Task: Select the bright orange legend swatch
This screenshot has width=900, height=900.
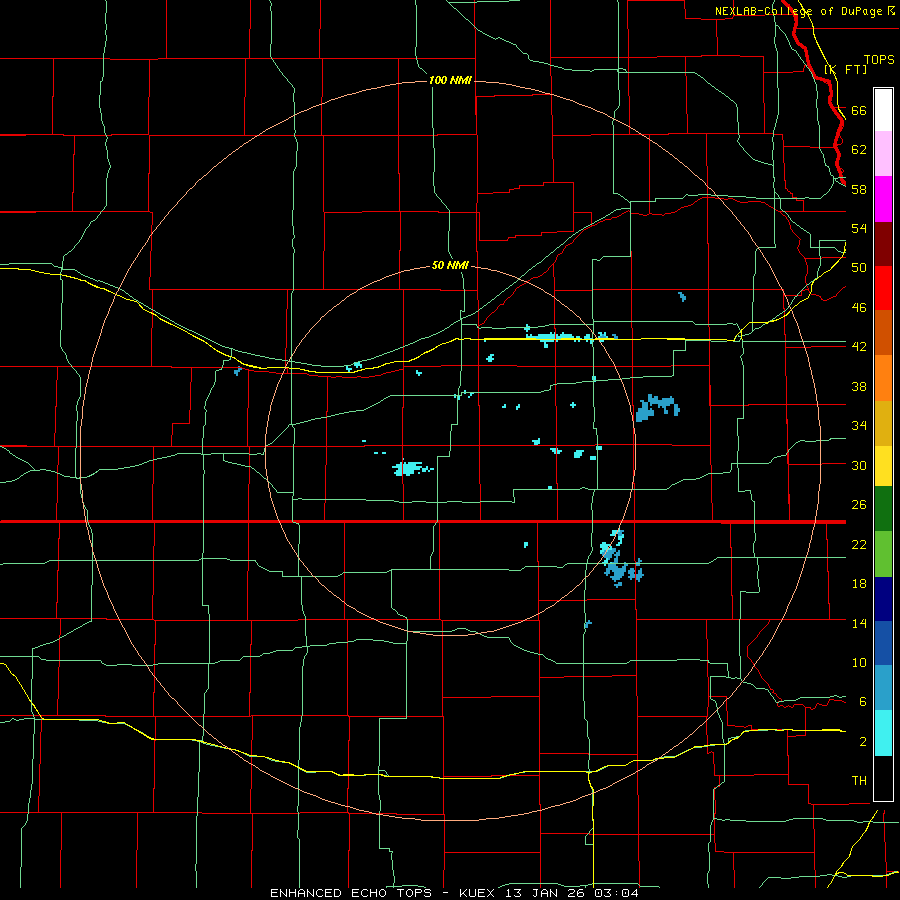Action: tap(883, 378)
